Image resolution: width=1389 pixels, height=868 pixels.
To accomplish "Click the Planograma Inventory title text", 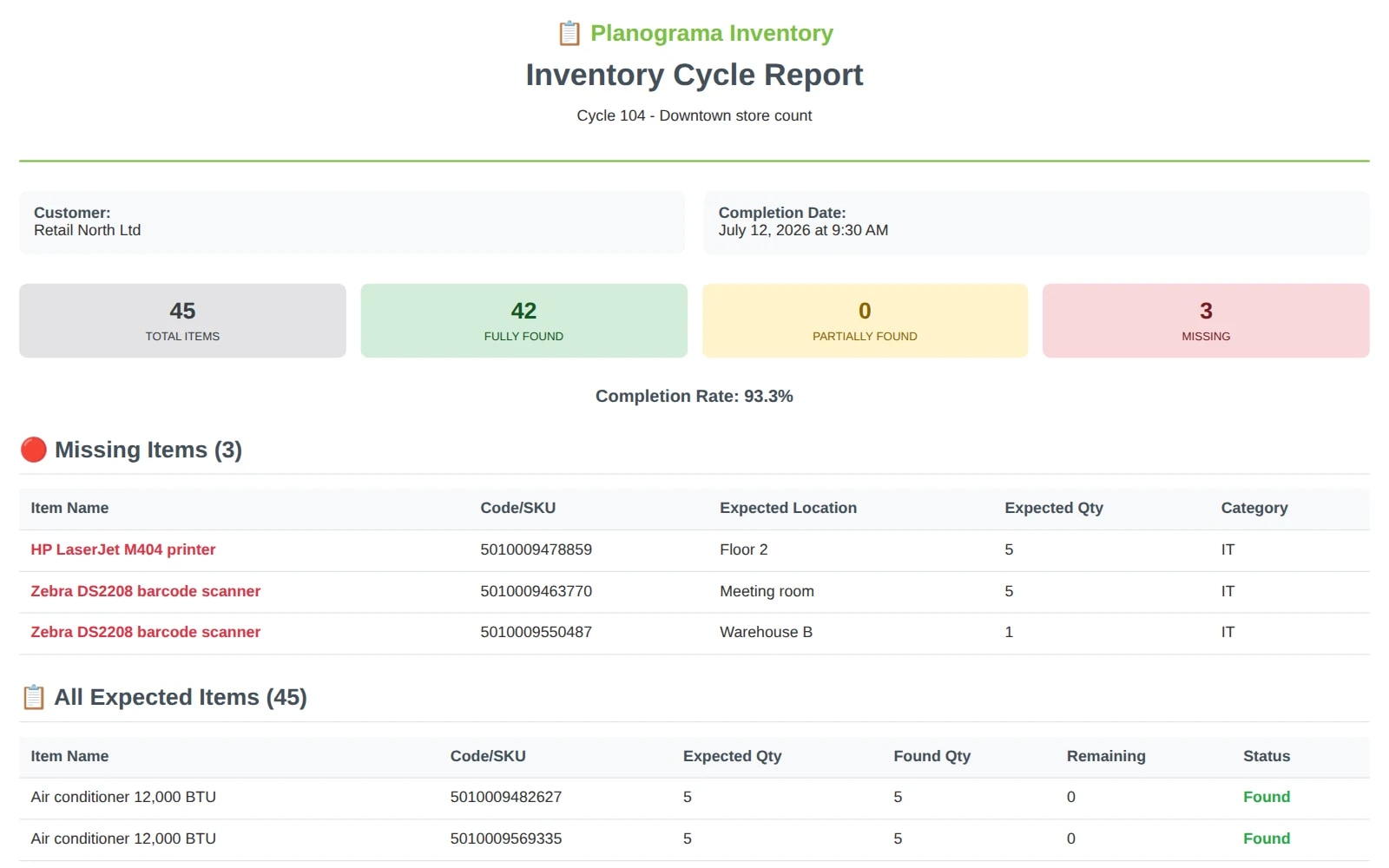I will (x=712, y=33).
